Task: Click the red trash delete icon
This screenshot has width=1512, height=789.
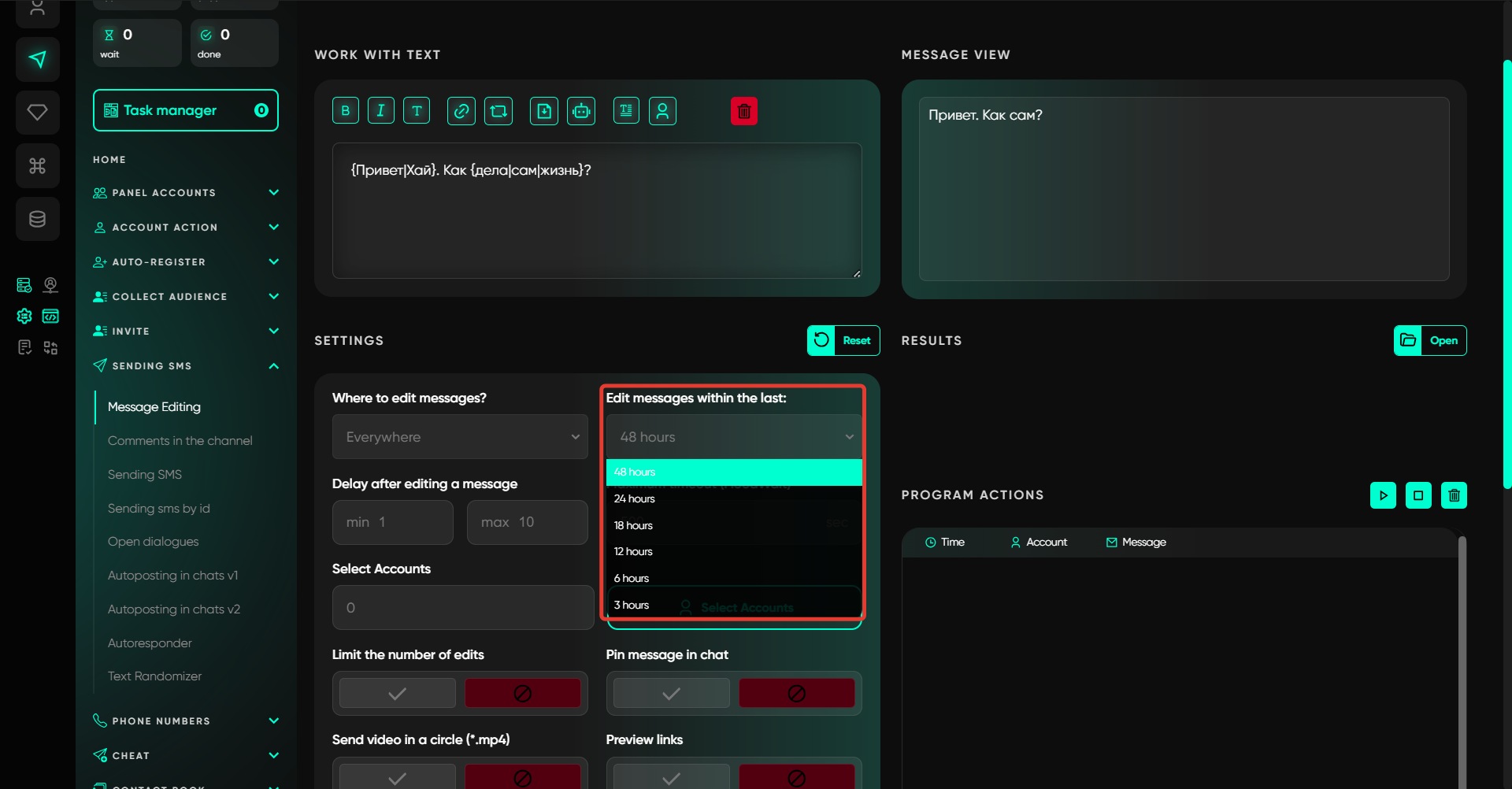Action: tap(743, 111)
